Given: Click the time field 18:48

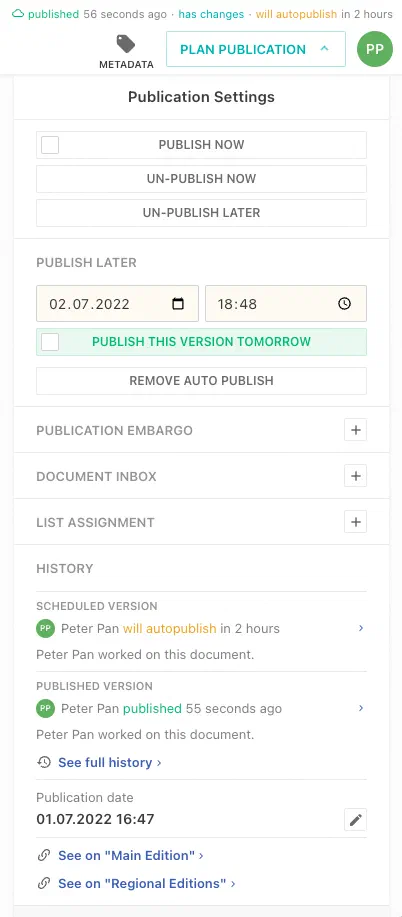Looking at the screenshot, I should coord(286,304).
